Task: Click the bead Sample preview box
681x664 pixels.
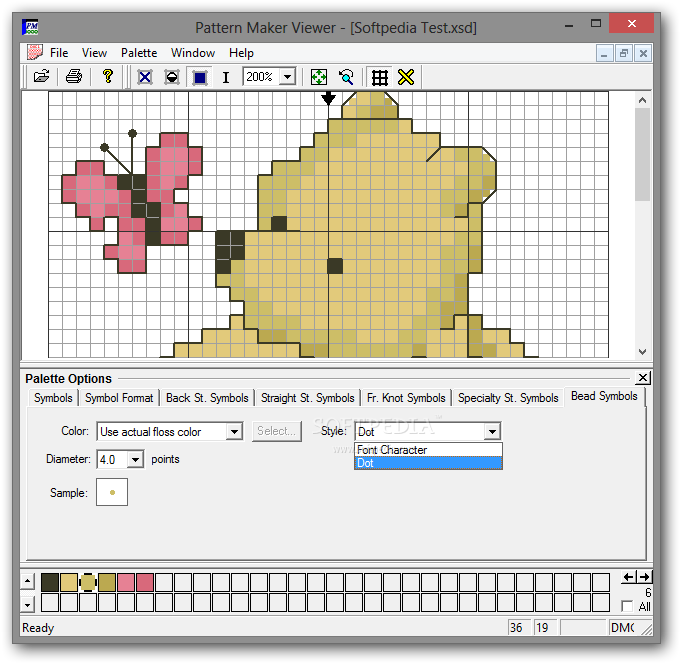Action: pos(112,492)
